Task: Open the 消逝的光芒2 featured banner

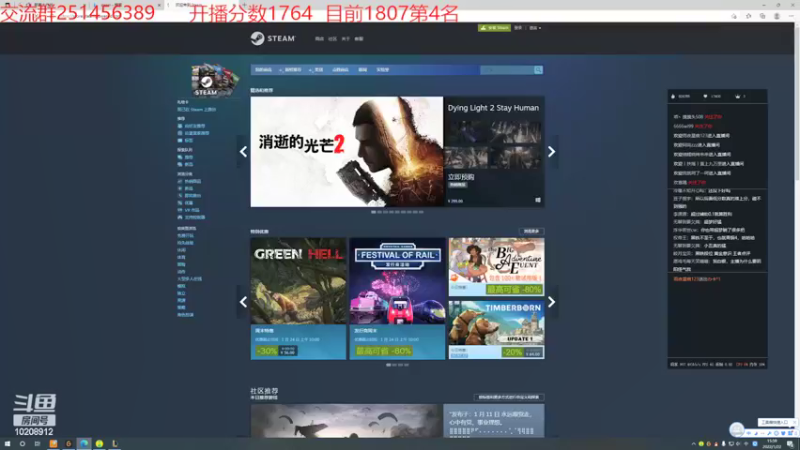Action: pyautogui.click(x=347, y=152)
